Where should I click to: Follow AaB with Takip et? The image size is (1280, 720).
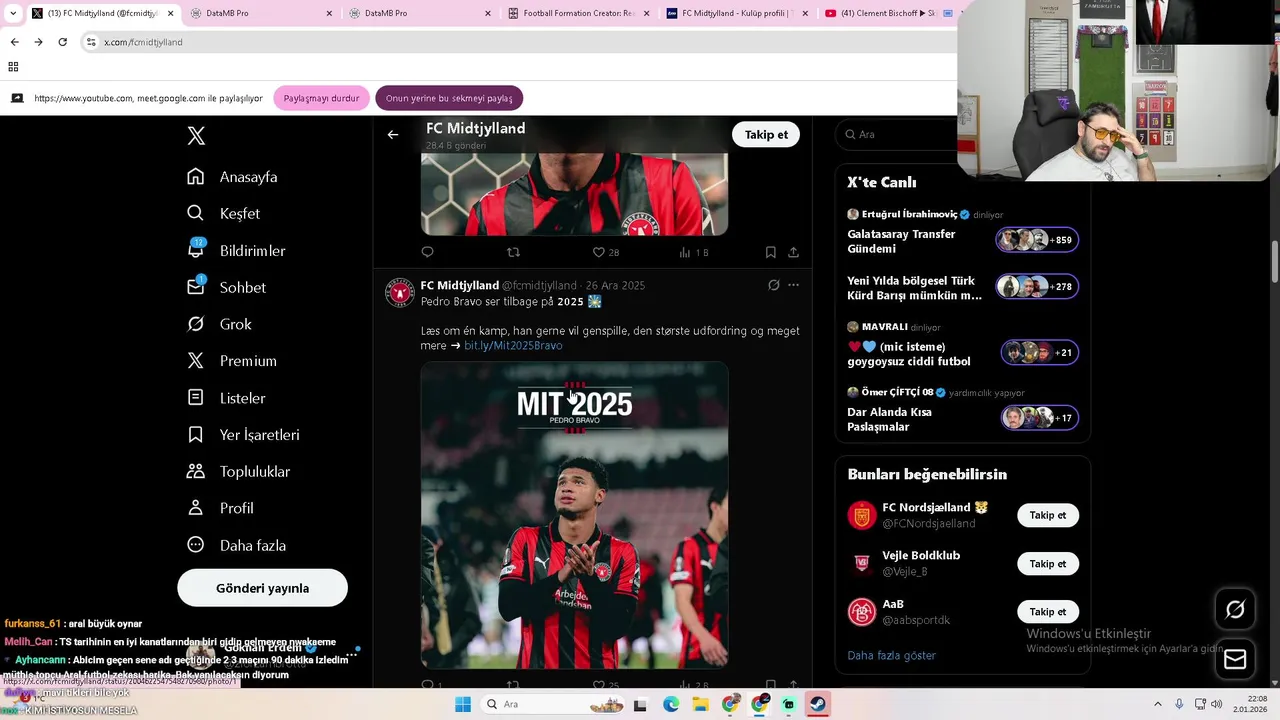(1048, 611)
